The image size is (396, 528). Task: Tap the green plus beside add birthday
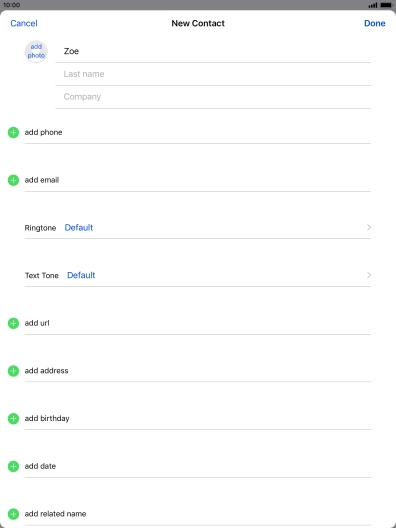click(x=13, y=419)
